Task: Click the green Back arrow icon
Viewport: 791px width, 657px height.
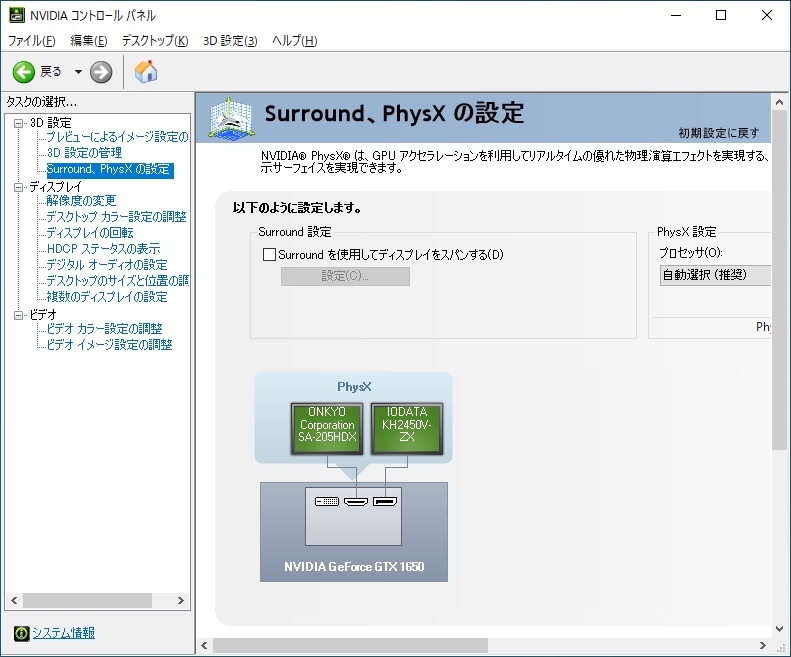Action: click(23, 72)
